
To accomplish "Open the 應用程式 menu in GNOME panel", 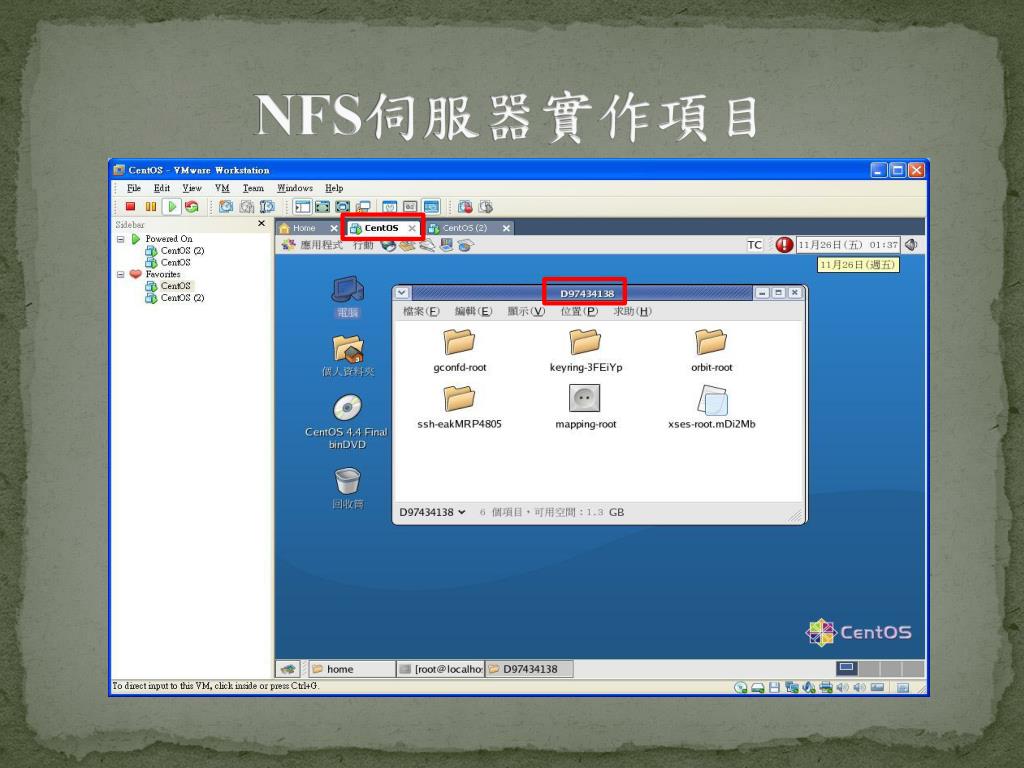I will click(x=313, y=245).
